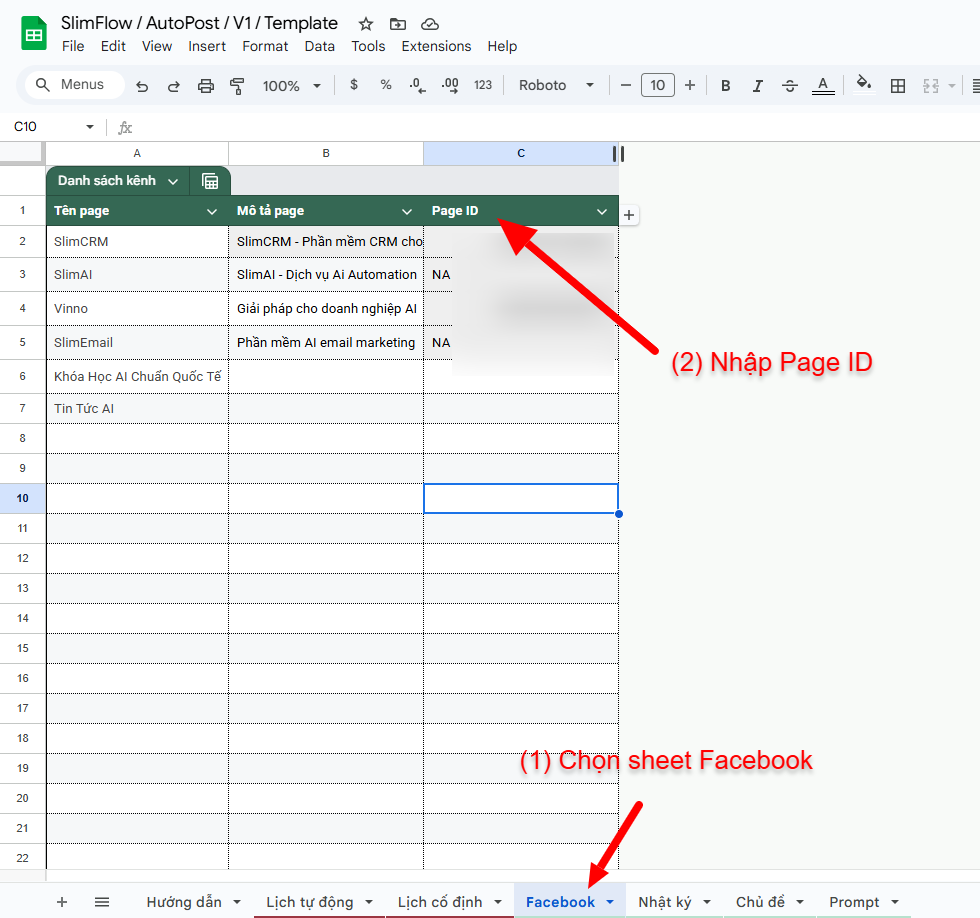The width and height of the screenshot is (980, 918).
Task: Click the font size input field
Action: click(657, 86)
